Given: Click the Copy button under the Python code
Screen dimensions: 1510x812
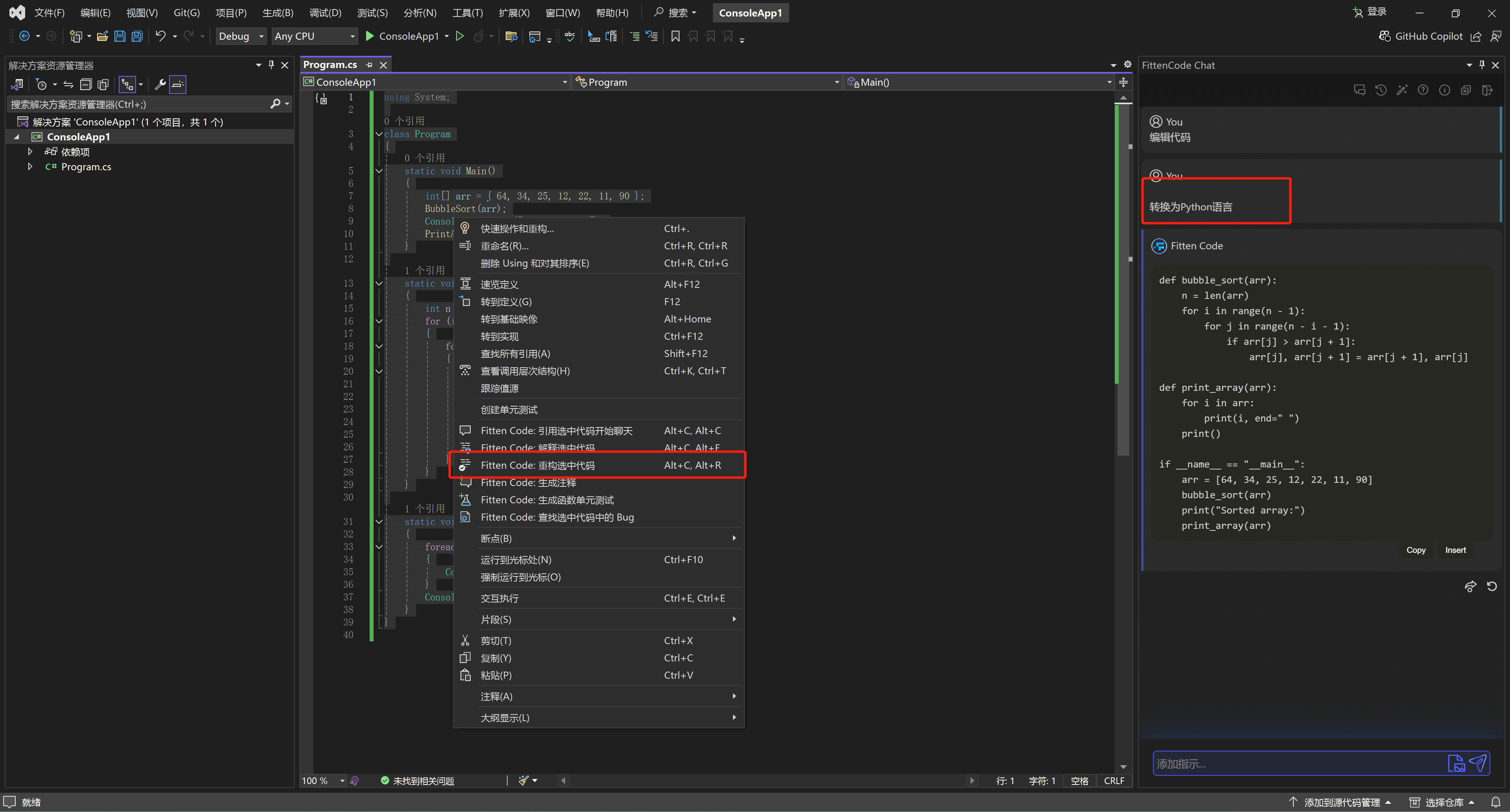Looking at the screenshot, I should [x=1415, y=550].
